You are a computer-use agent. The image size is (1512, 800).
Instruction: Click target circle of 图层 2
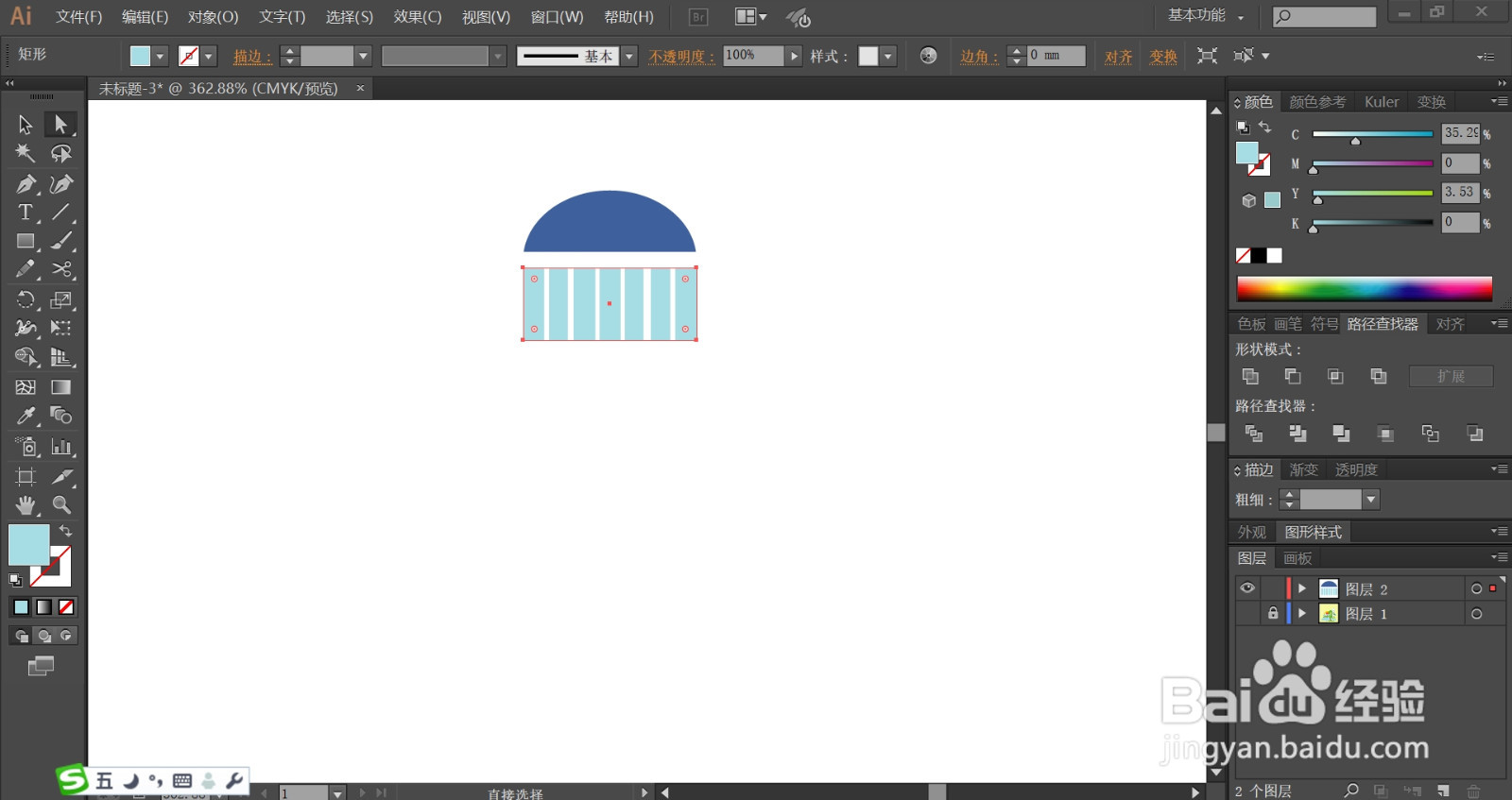(x=1476, y=588)
